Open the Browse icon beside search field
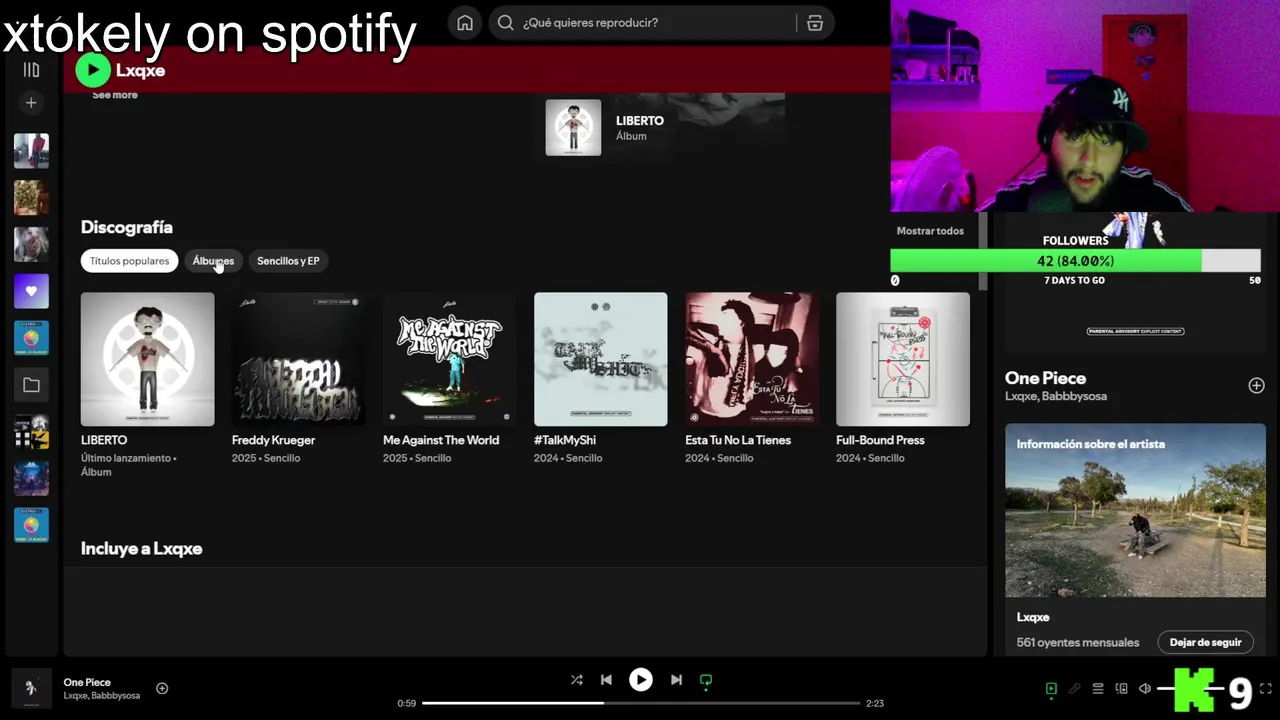Image resolution: width=1280 pixels, height=720 pixels. point(815,23)
